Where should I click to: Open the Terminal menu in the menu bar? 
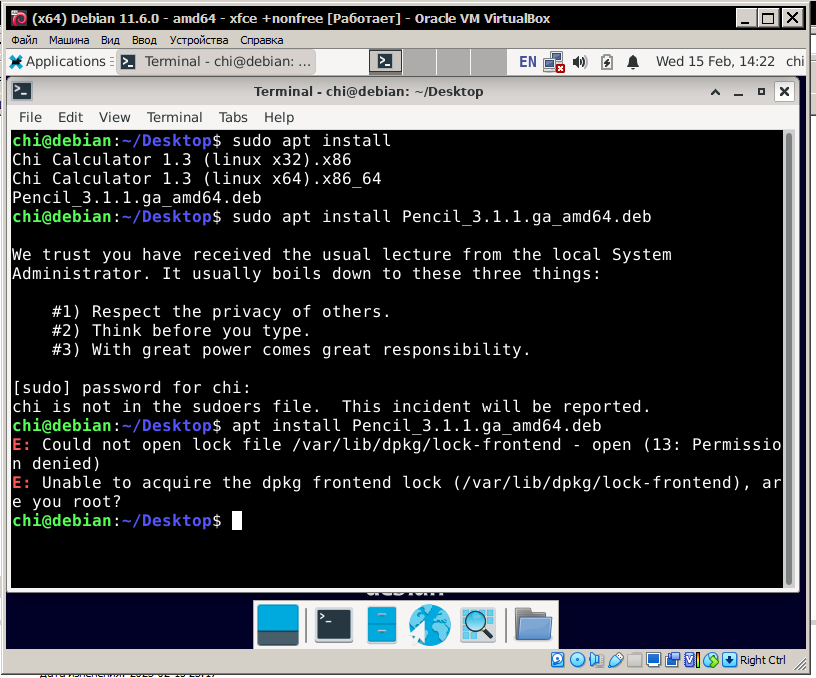174,117
